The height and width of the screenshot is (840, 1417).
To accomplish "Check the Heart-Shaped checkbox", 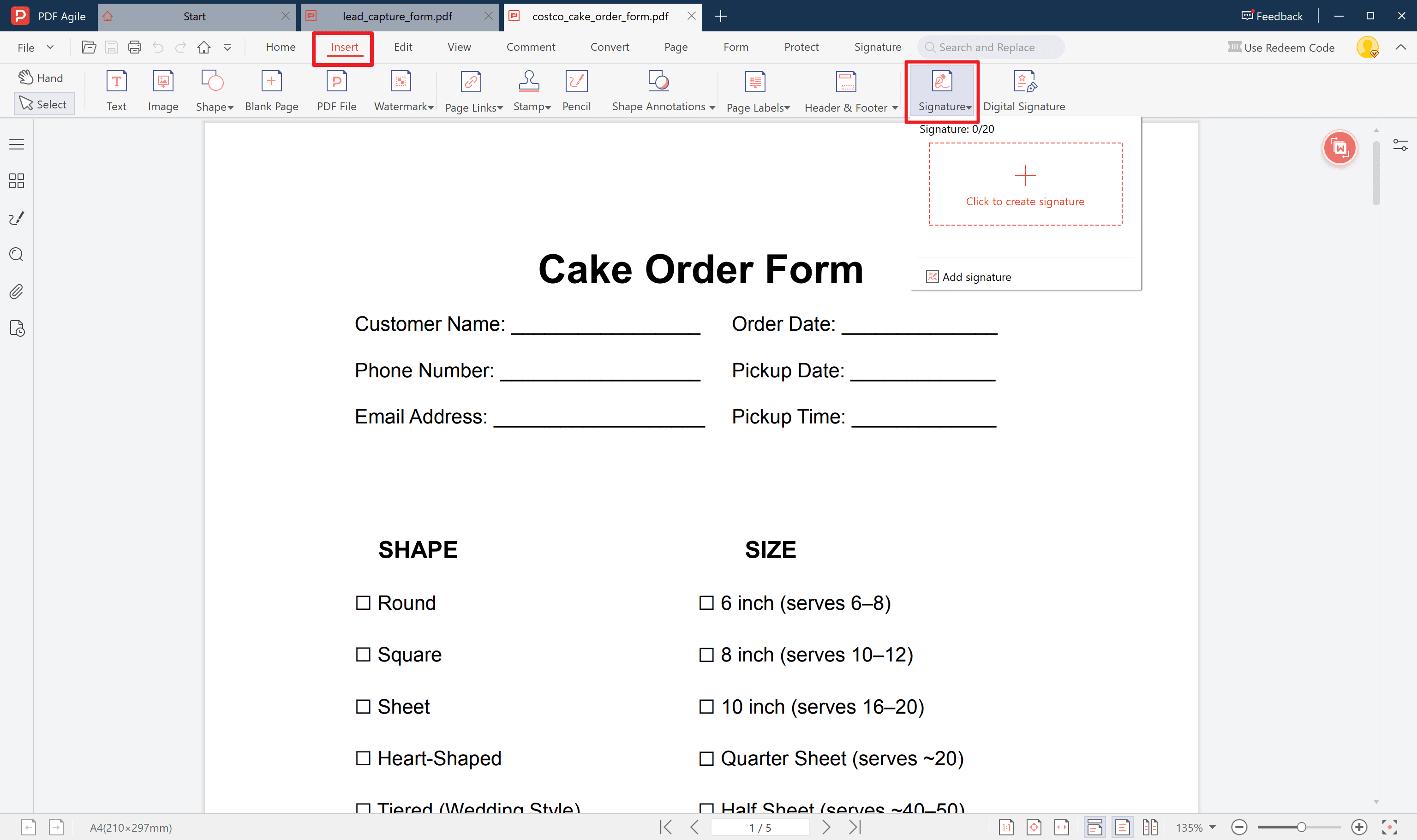I will pos(363,758).
